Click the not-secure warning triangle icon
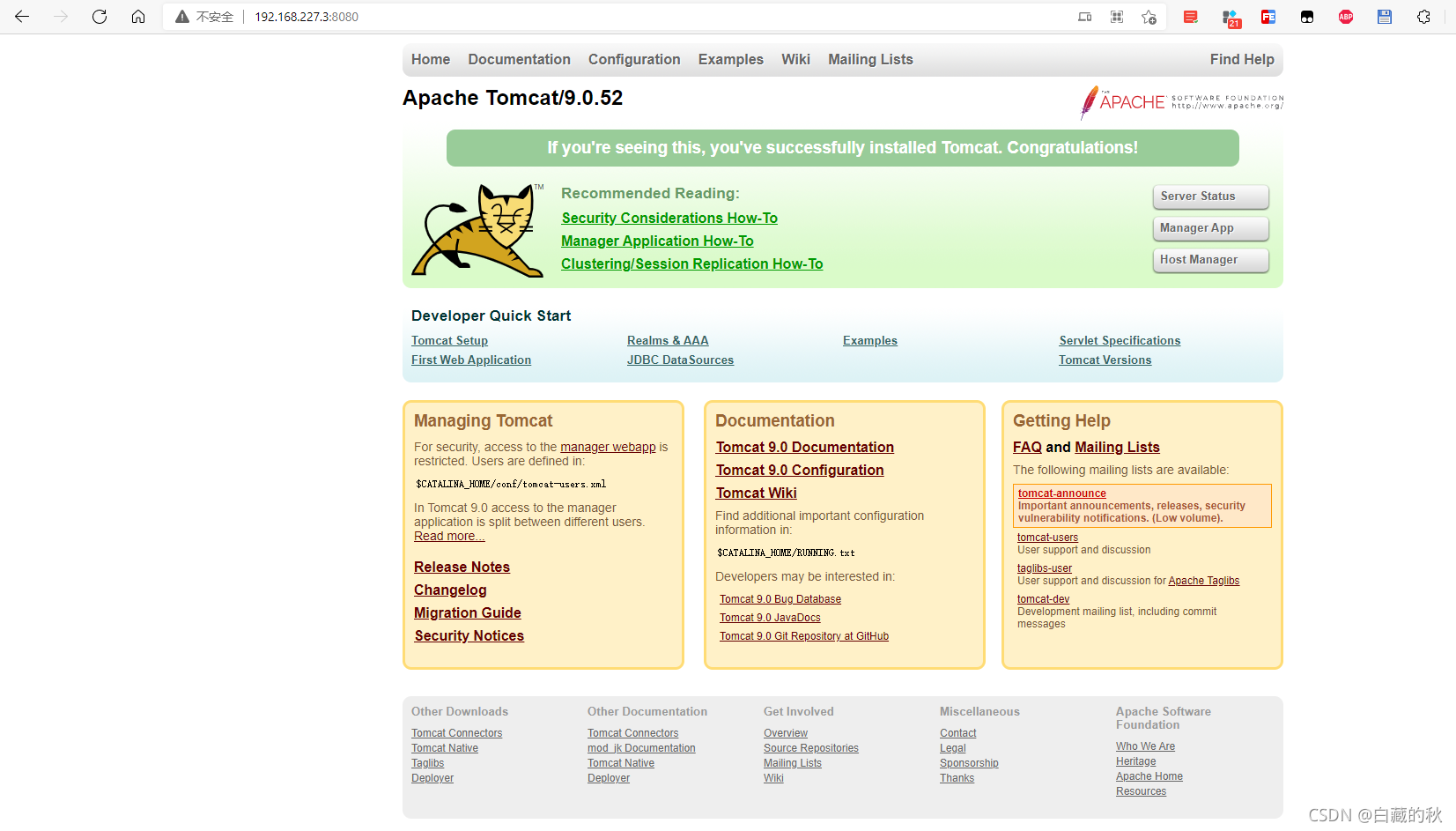 coord(182,17)
